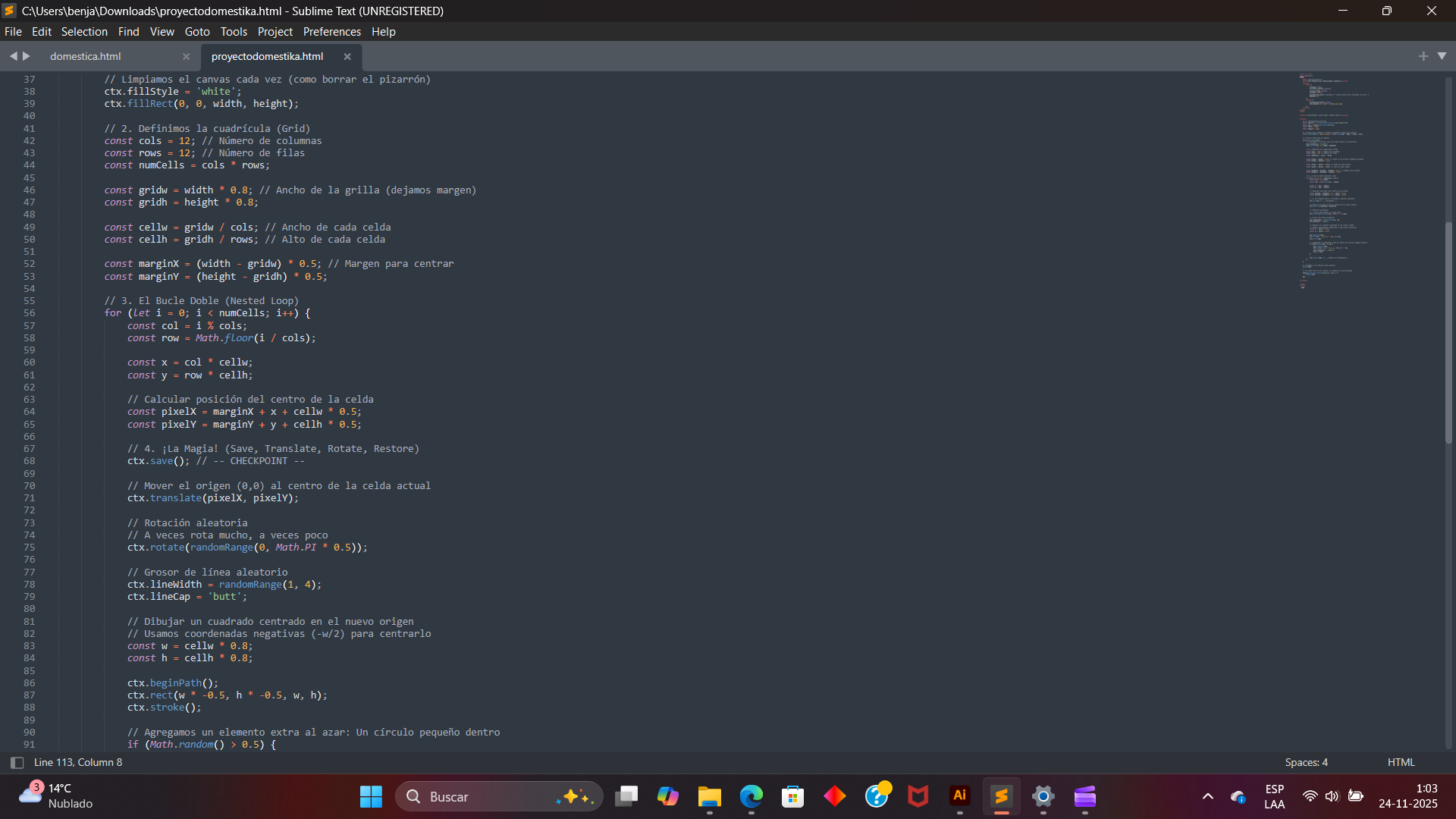The image size is (1456, 819).
Task: Click the Sublime Text taskbar icon
Action: pyautogui.click(x=1001, y=796)
